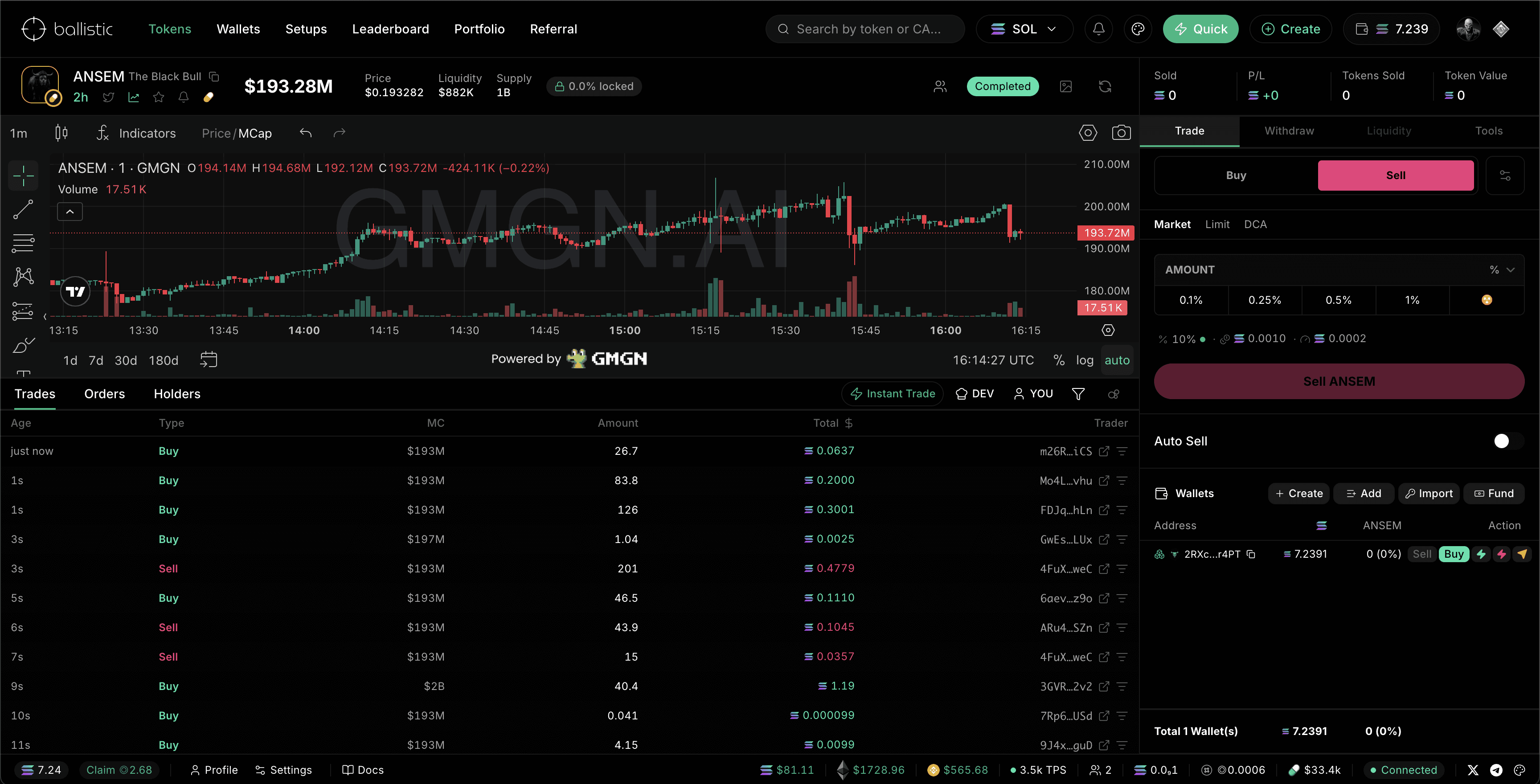Toggle the YOU trades filter
This screenshot has height=784, width=1540.
1033,394
